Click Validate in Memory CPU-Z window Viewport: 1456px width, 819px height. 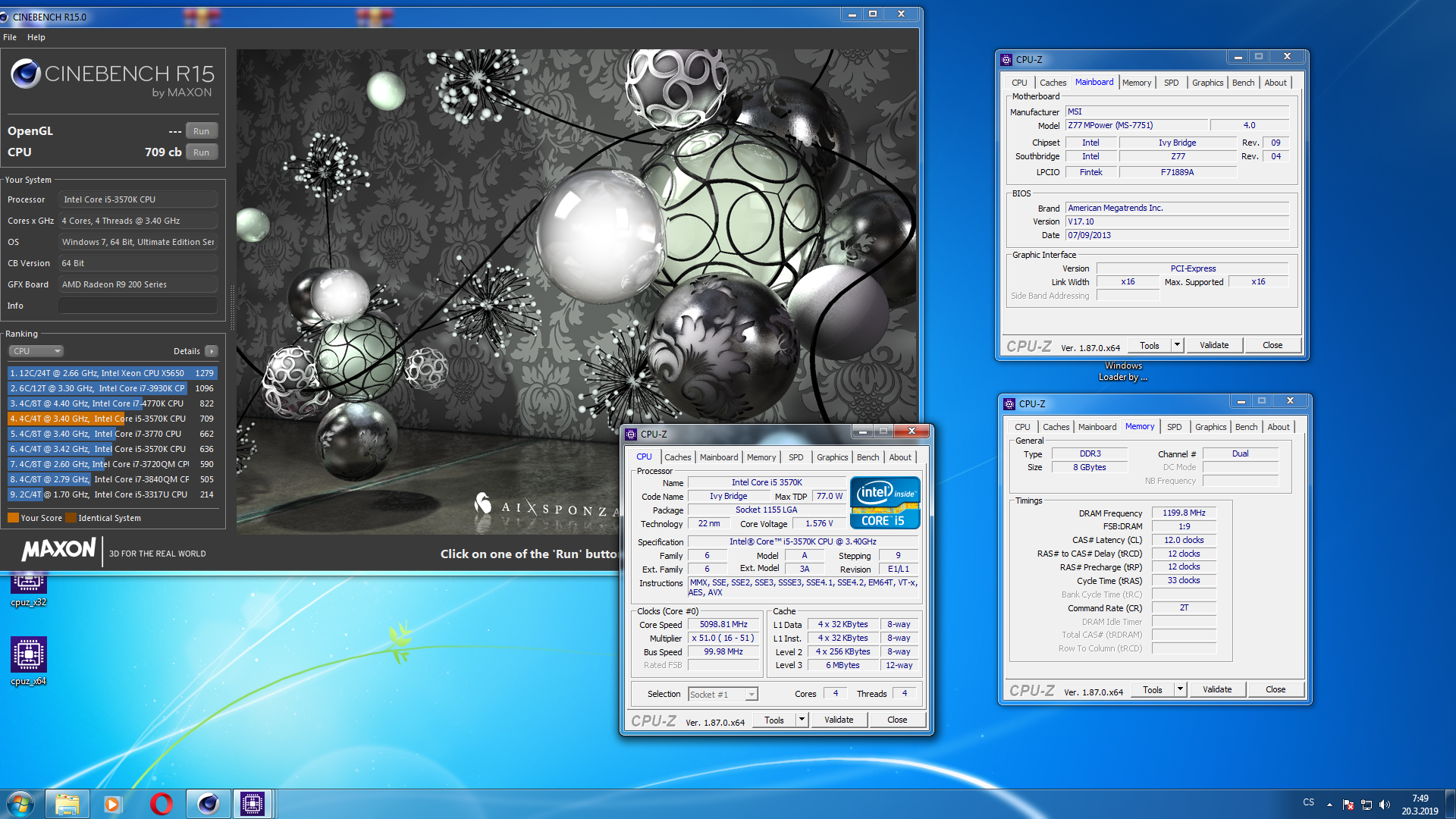(1217, 689)
